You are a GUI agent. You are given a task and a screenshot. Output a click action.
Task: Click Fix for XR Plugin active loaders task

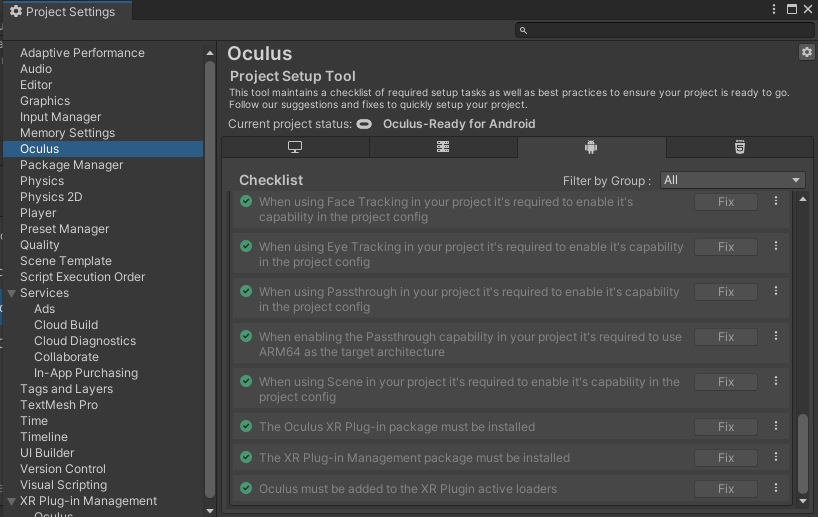click(x=726, y=489)
